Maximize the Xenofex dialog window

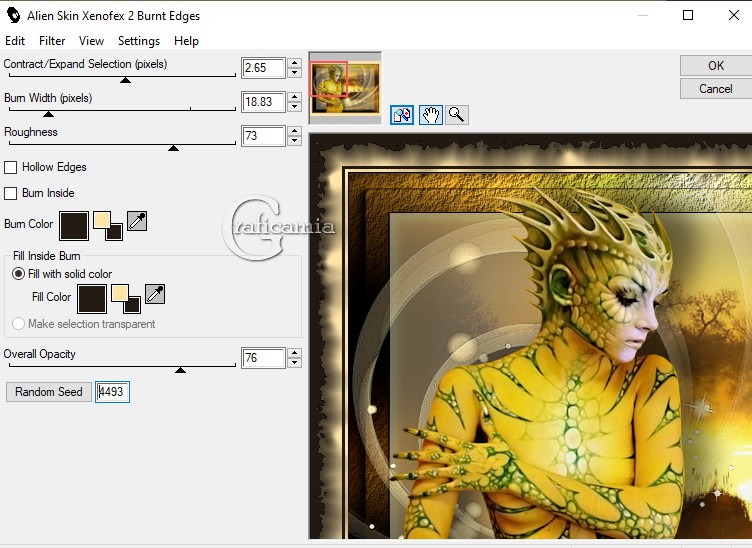tap(688, 15)
